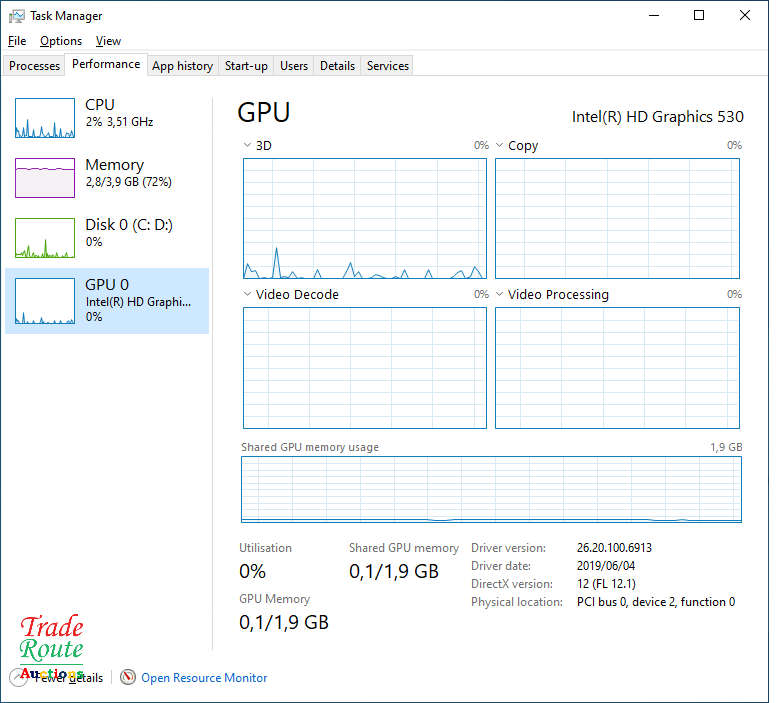Select the Disk 0 thumbnail graph
Viewport: 780px width, 703px height.
coord(45,238)
